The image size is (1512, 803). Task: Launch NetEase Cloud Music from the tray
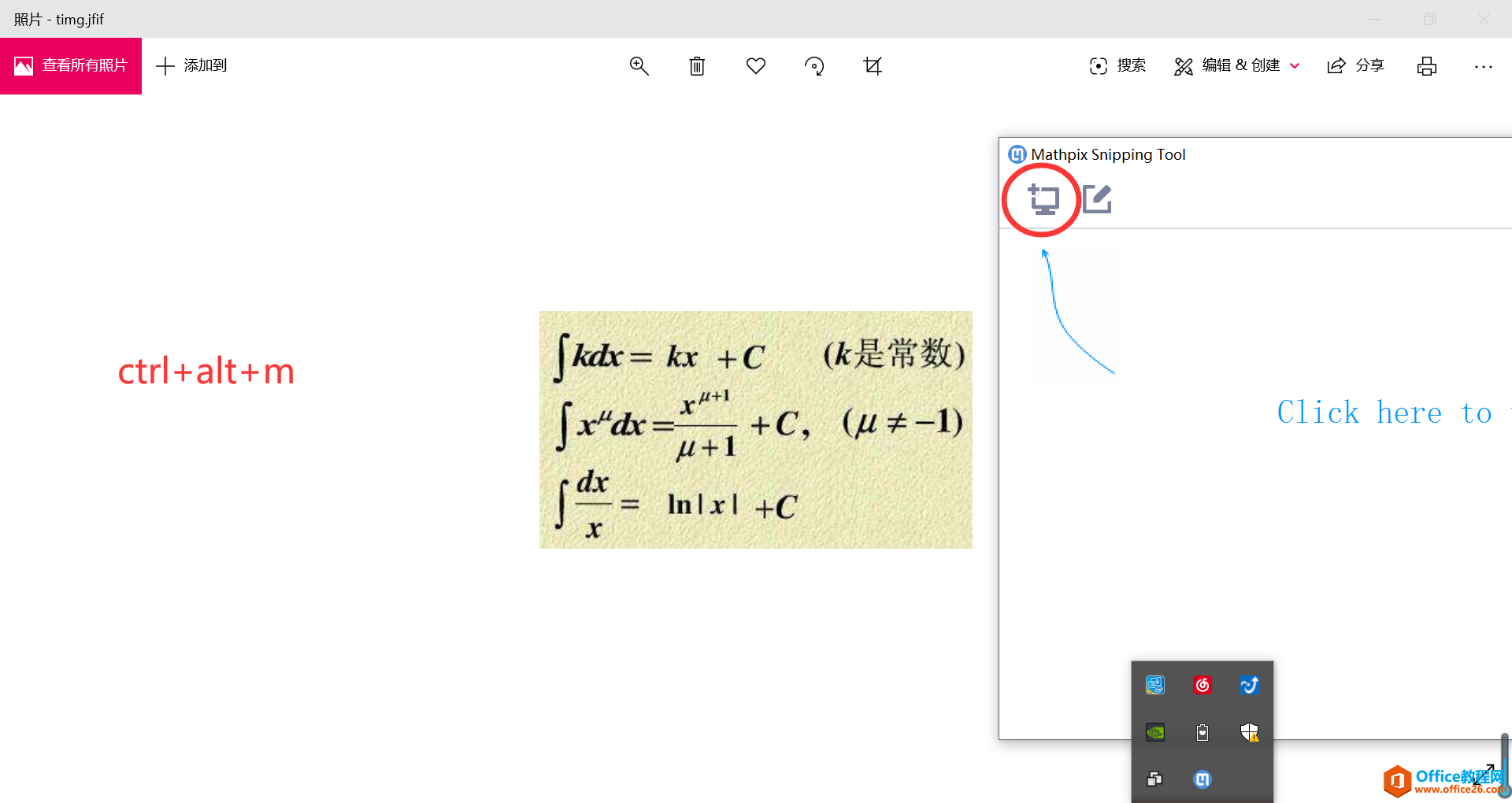[x=1203, y=684]
